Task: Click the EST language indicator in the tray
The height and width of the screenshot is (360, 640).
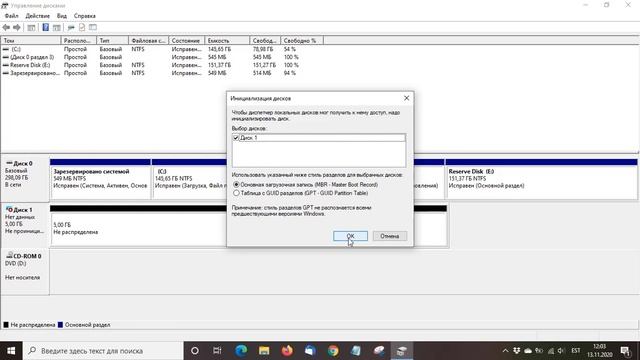Action: coord(576,351)
